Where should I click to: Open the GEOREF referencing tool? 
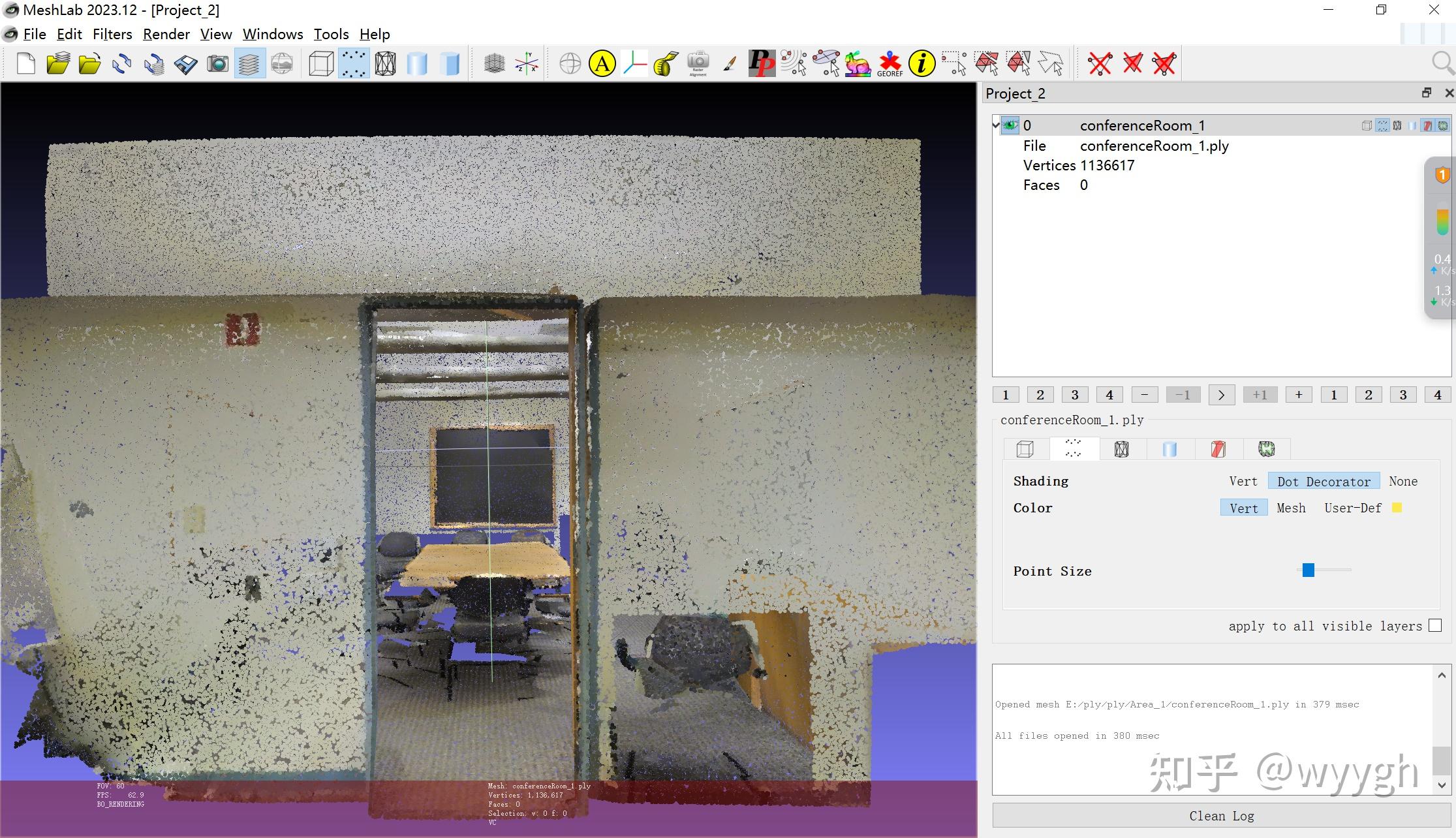click(890, 64)
